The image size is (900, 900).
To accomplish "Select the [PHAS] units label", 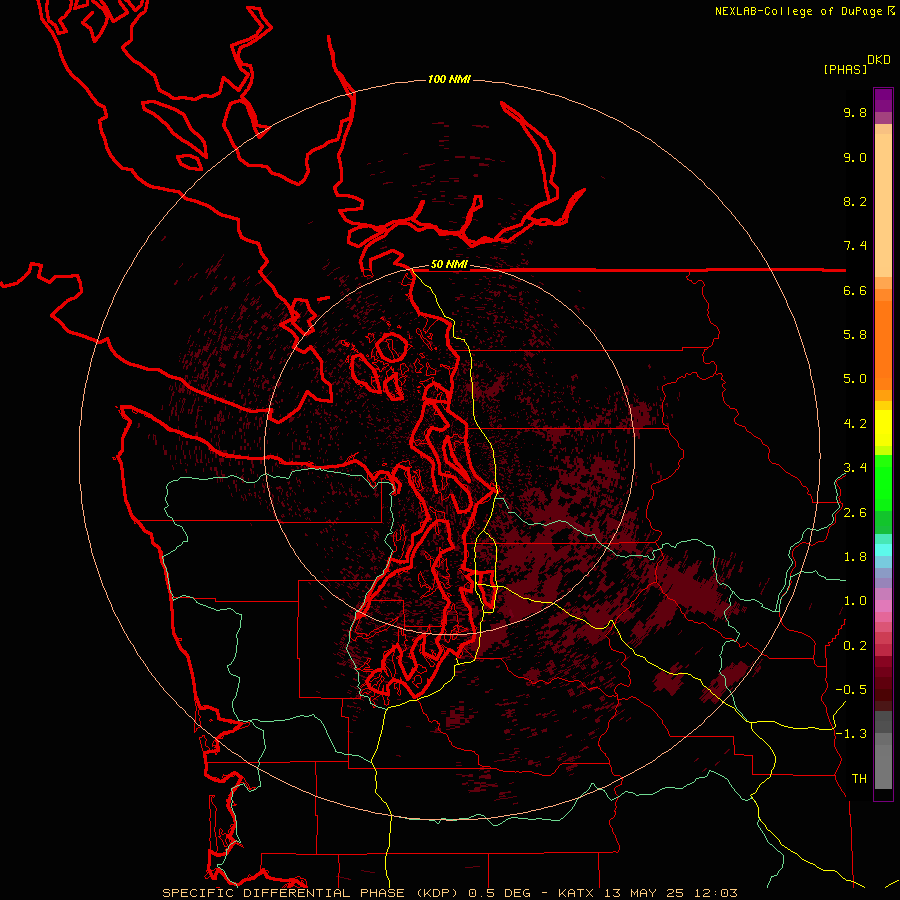I will (x=845, y=69).
